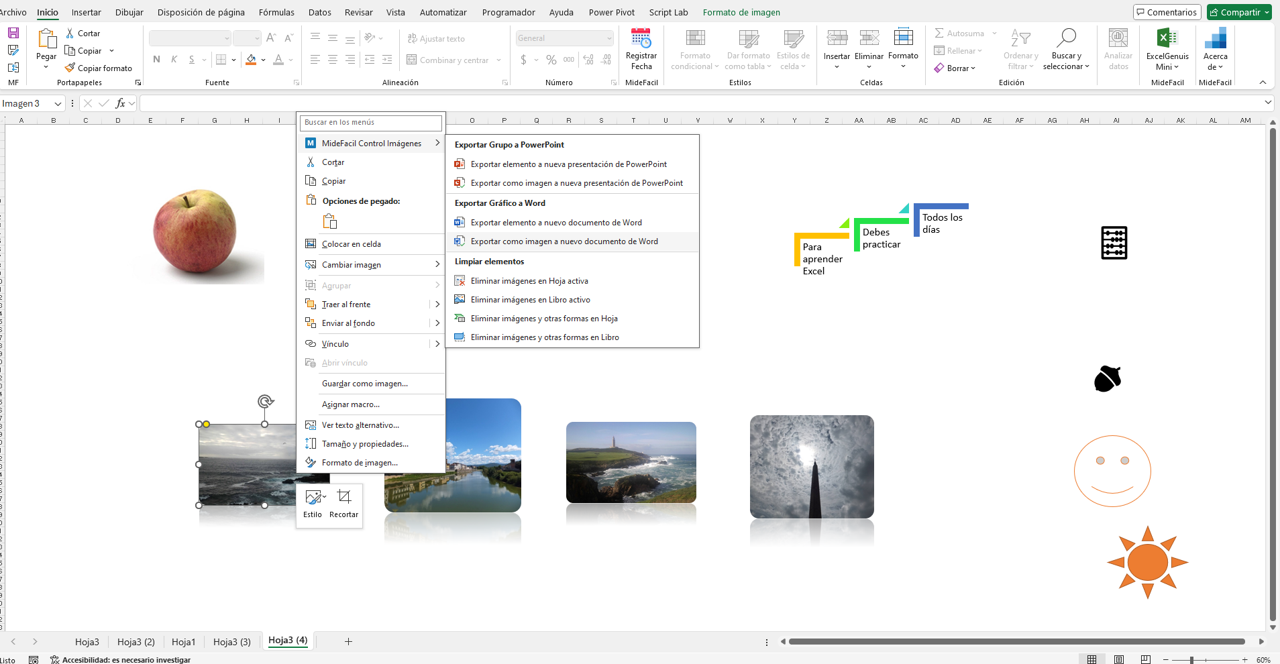Click the Recortar crop tool icon
The width and height of the screenshot is (1280, 664).
coord(344,497)
